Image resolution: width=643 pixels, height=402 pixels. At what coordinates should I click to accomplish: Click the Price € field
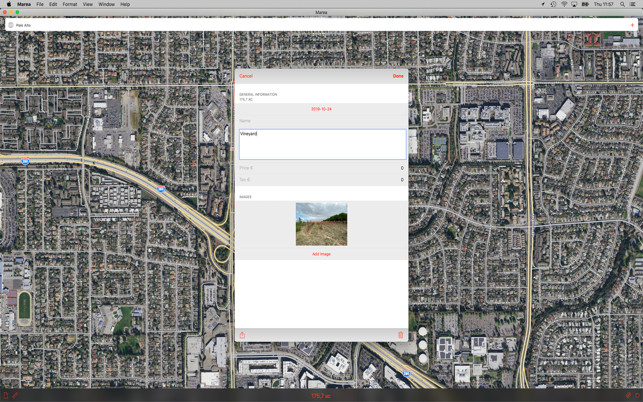pyautogui.click(x=322, y=168)
